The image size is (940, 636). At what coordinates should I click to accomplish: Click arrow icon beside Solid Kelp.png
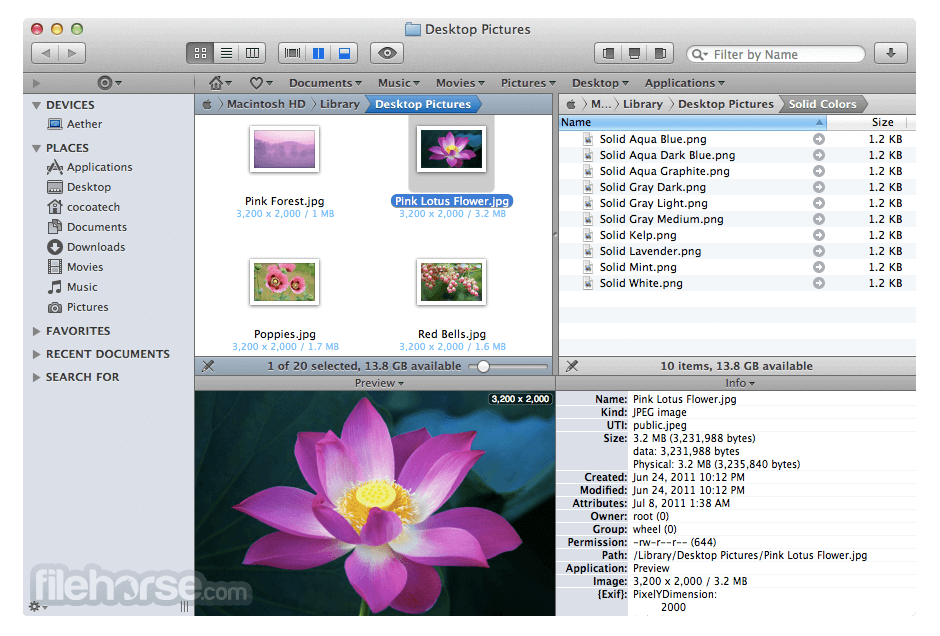pyautogui.click(x=818, y=235)
